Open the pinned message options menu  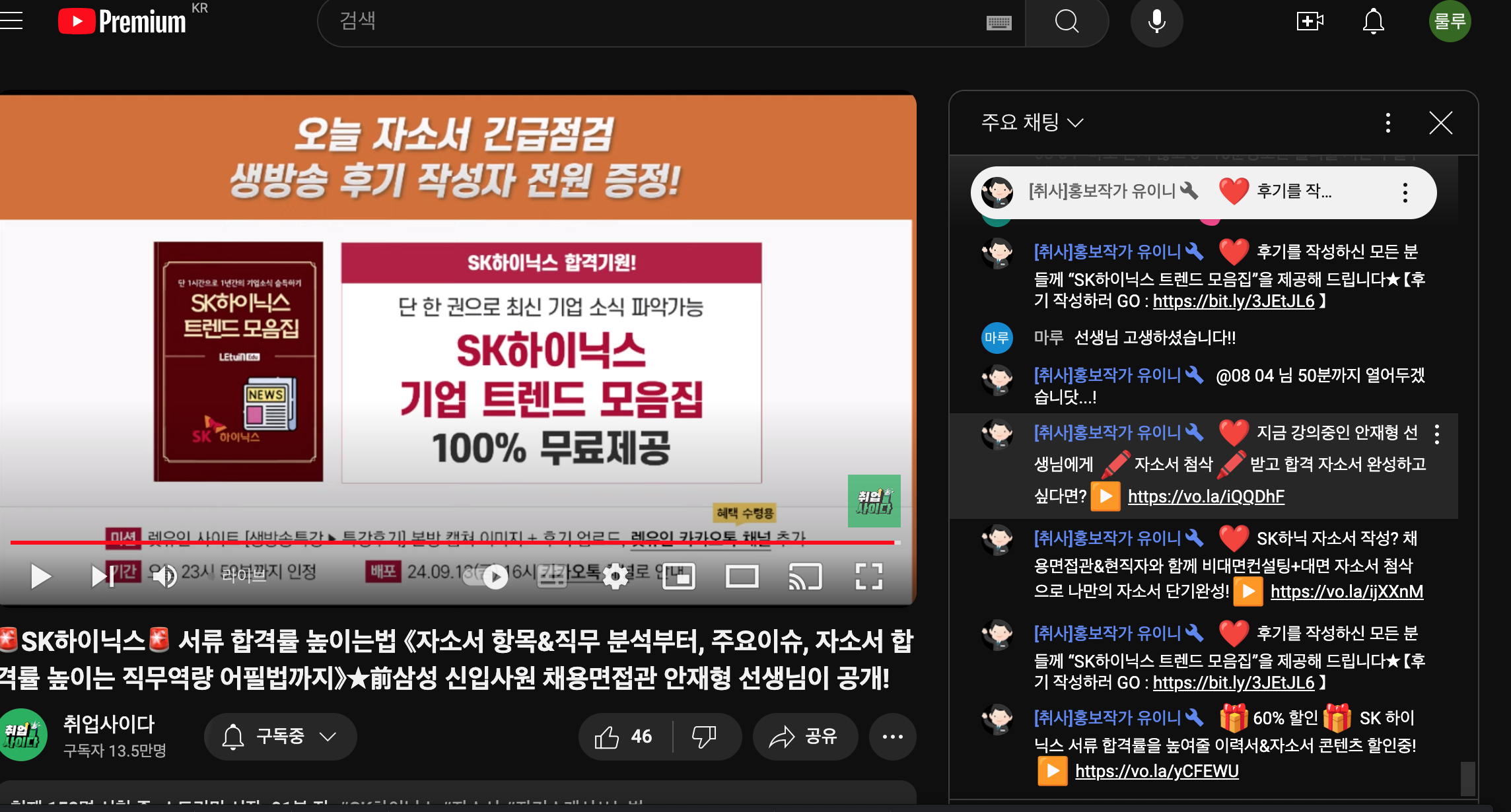1405,192
